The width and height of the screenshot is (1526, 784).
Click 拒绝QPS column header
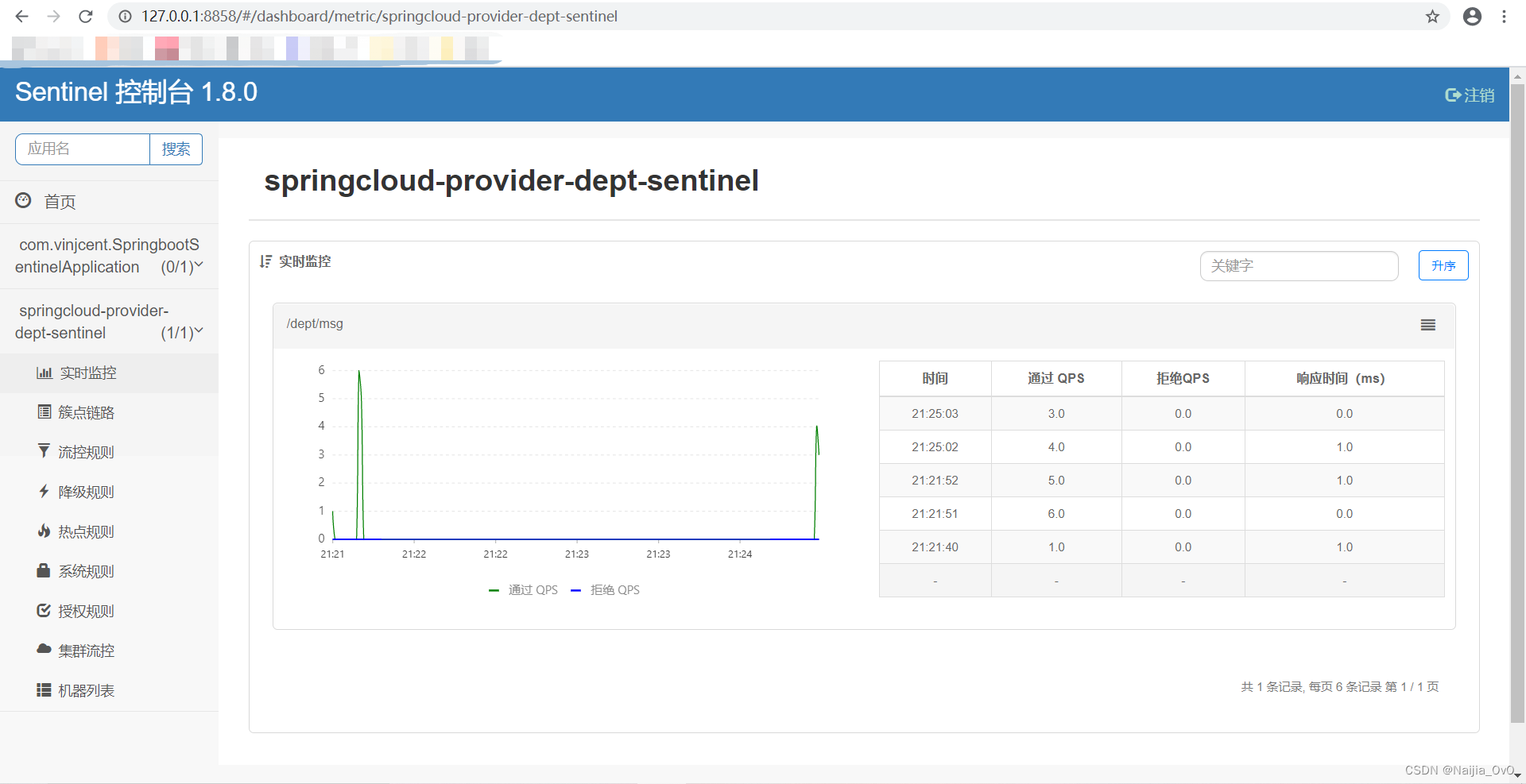tap(1183, 378)
